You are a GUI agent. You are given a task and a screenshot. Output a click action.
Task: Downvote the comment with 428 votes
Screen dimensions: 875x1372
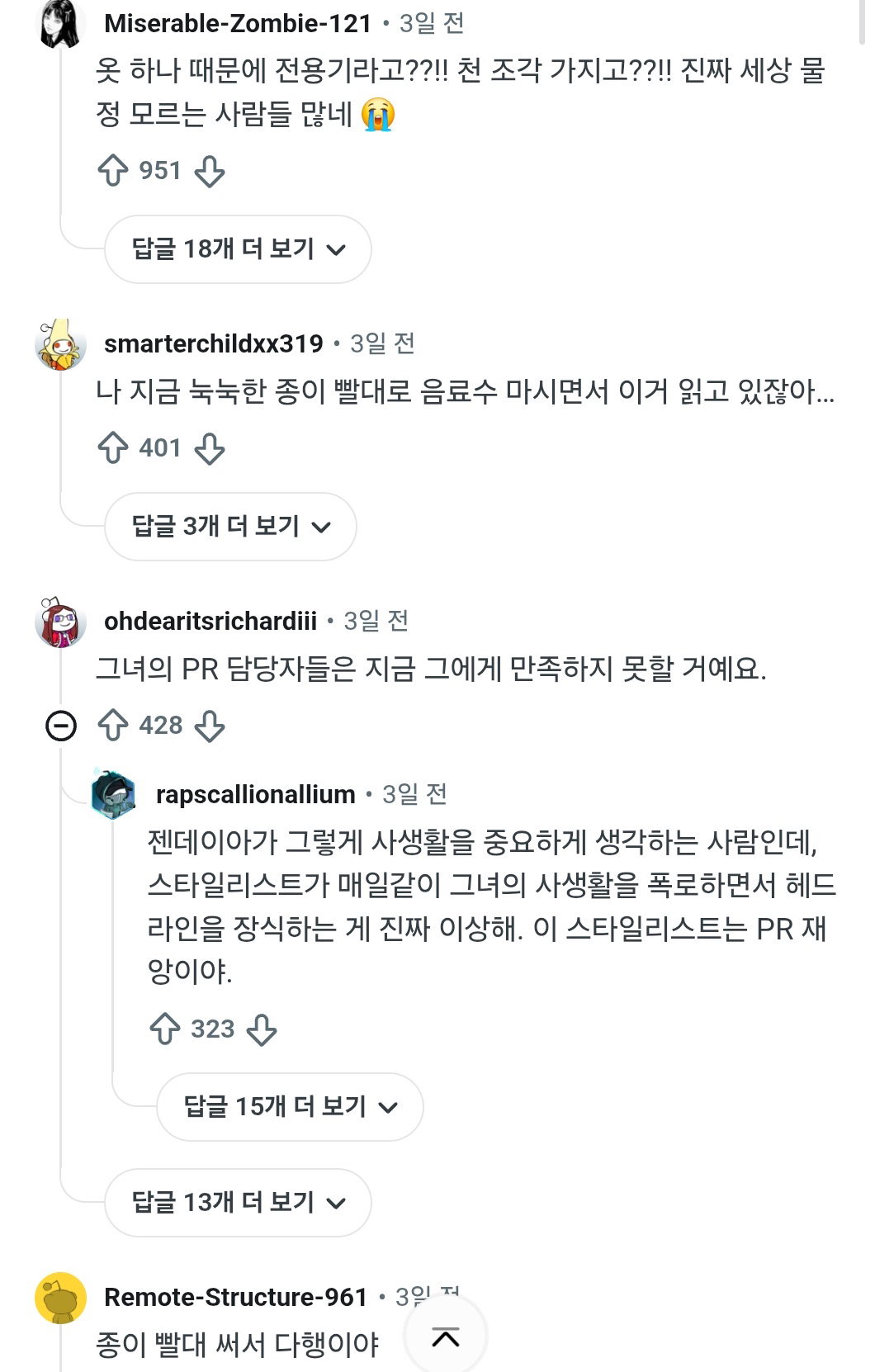point(210,726)
